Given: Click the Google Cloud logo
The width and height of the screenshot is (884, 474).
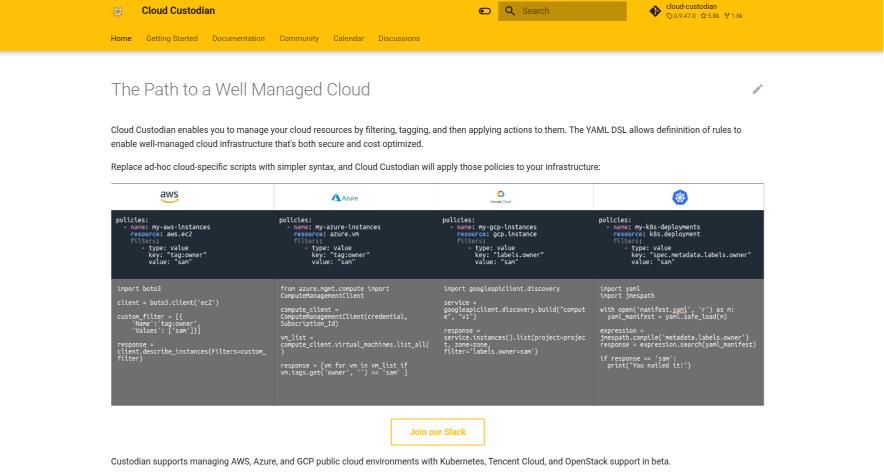Looking at the screenshot, I should pos(500,197).
